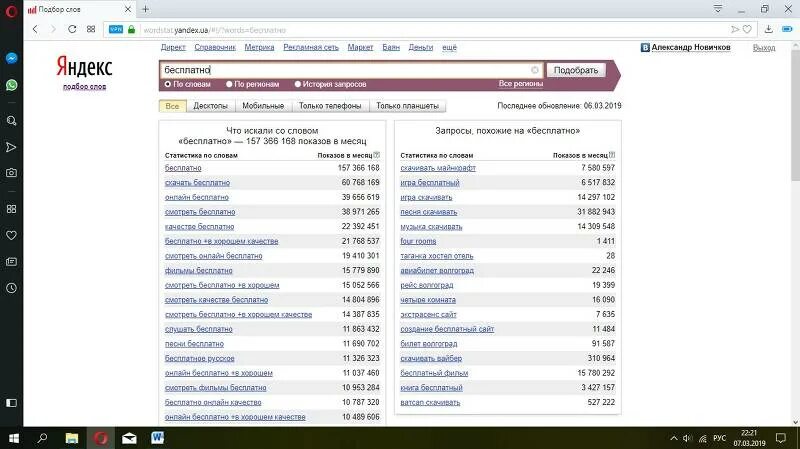Open bookmarks heart icon in sidebar
Screen dimensions: 800x449
pyautogui.click(x=11, y=235)
